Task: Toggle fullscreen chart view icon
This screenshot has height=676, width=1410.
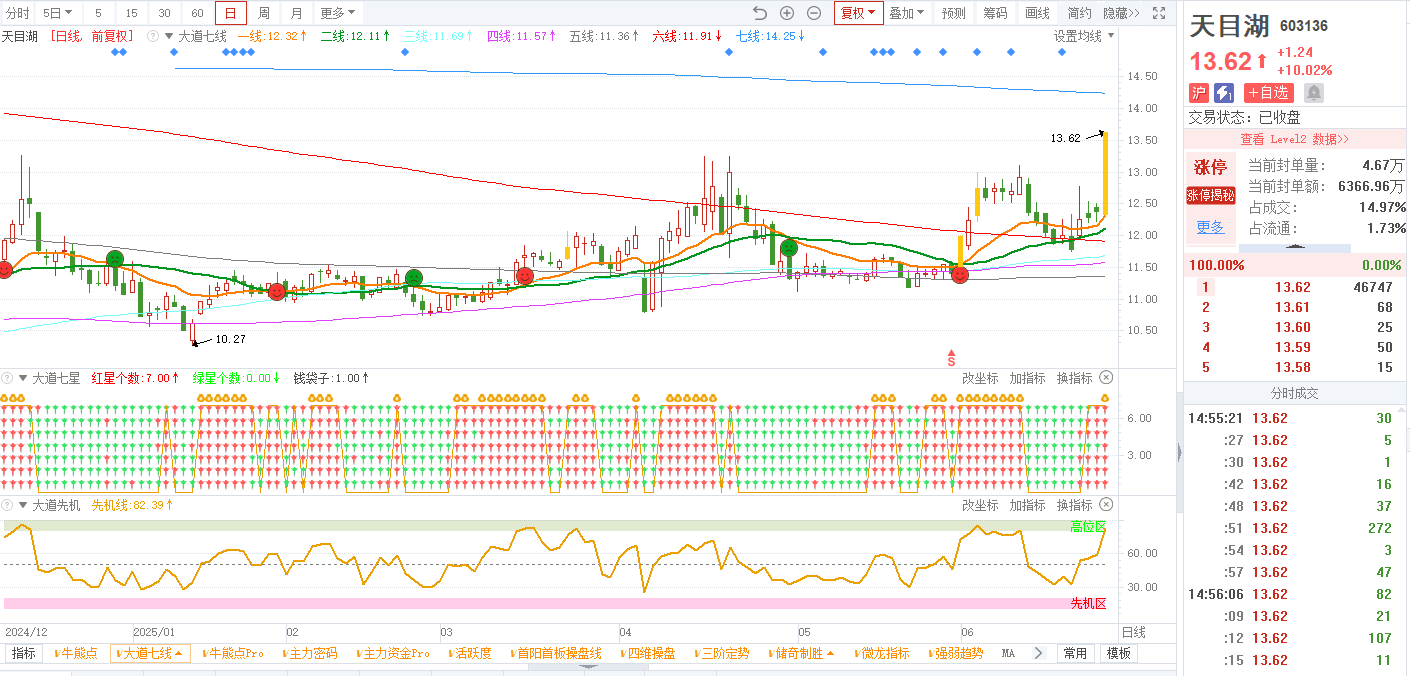Action: 1159,13
